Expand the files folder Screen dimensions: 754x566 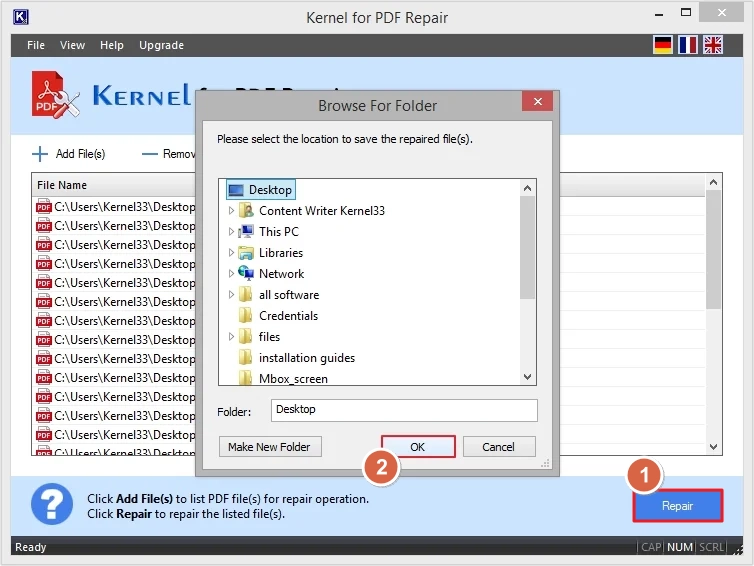(x=231, y=337)
